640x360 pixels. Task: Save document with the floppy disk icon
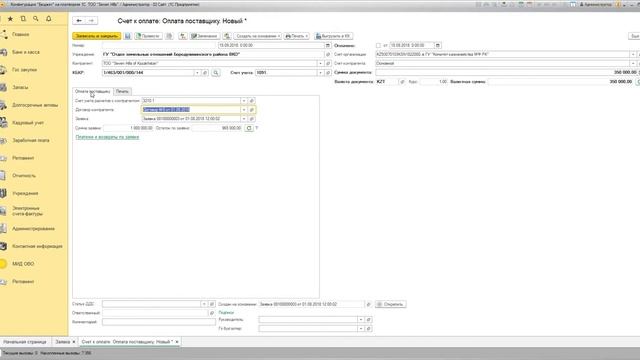(127, 36)
